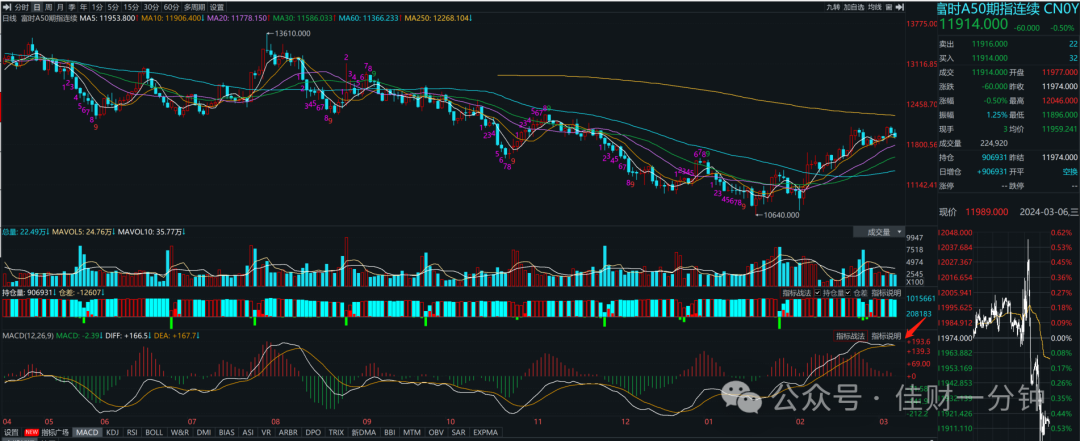This screenshot has height=441, width=1080.
Task: Open 指标战法 in open-interest panel
Action: click(x=796, y=293)
